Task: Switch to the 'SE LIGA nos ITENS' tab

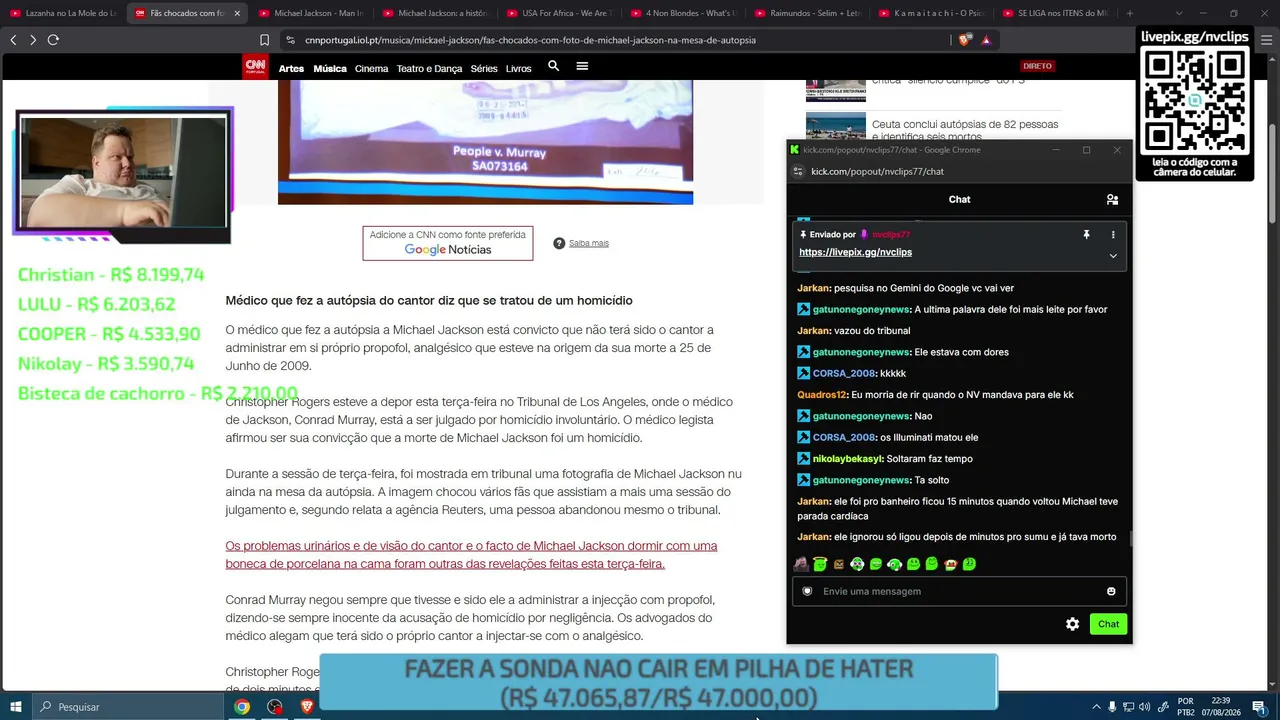Action: pyautogui.click(x=1056, y=13)
